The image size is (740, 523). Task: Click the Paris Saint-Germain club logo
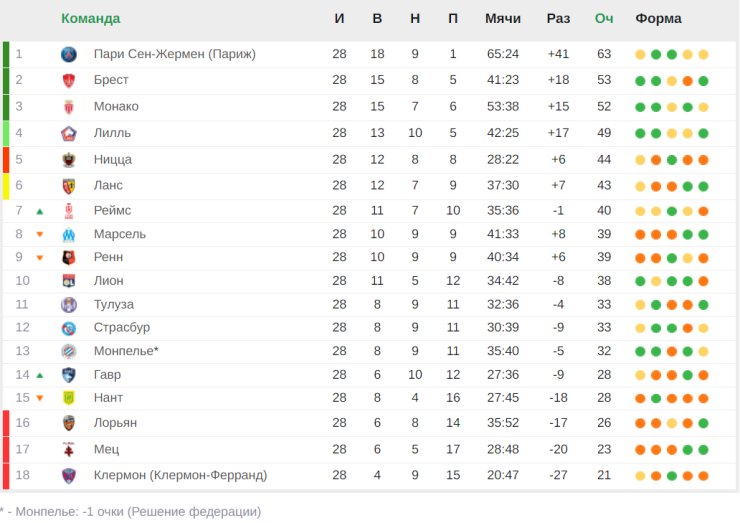coord(69,54)
